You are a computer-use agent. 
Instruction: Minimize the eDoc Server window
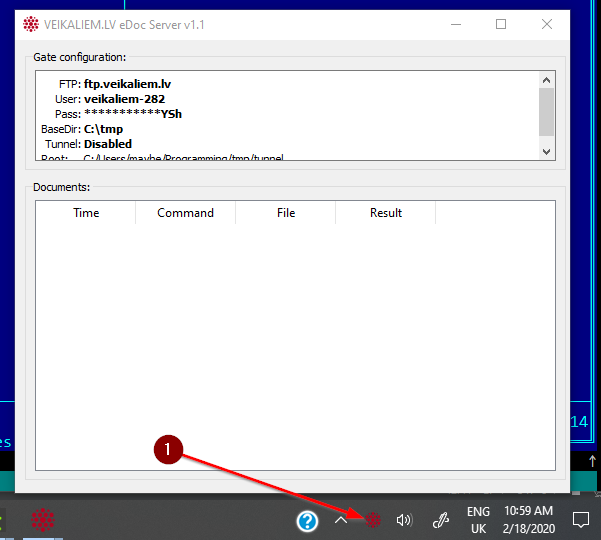(x=455, y=25)
